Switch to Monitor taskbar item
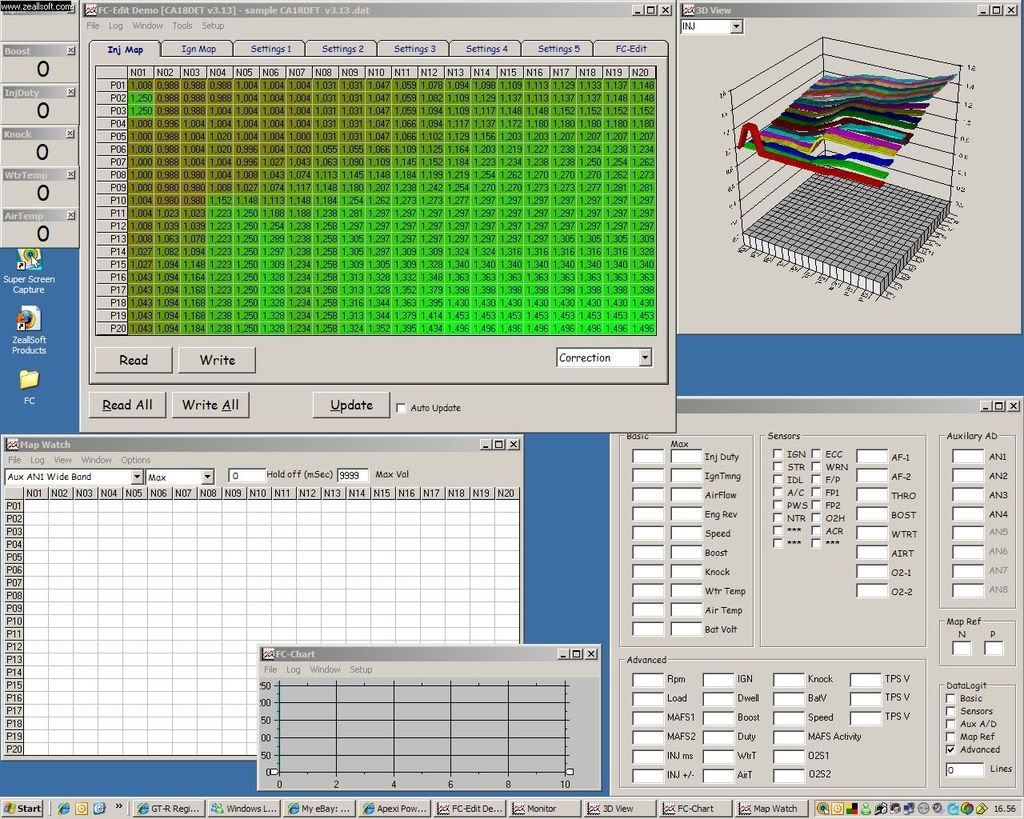Image resolution: width=1024 pixels, height=819 pixels. 545,809
